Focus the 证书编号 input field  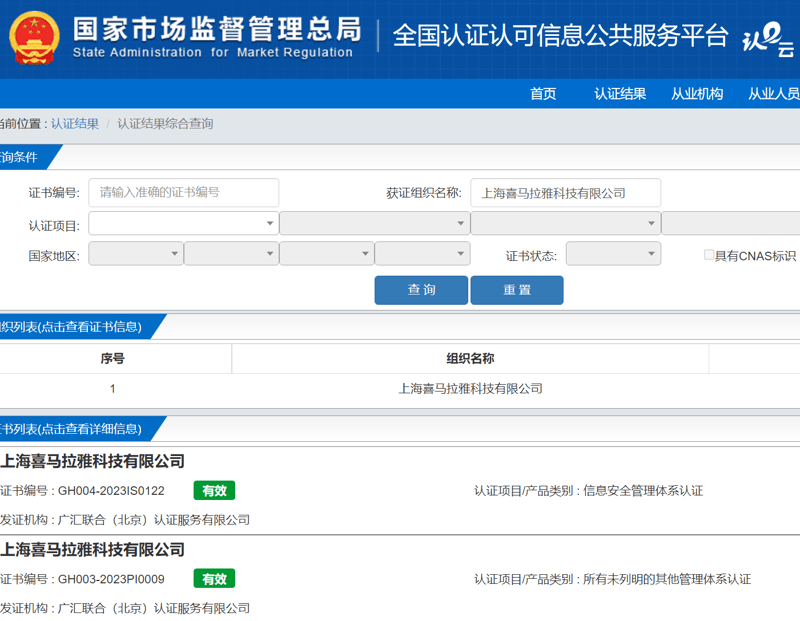tap(184, 192)
